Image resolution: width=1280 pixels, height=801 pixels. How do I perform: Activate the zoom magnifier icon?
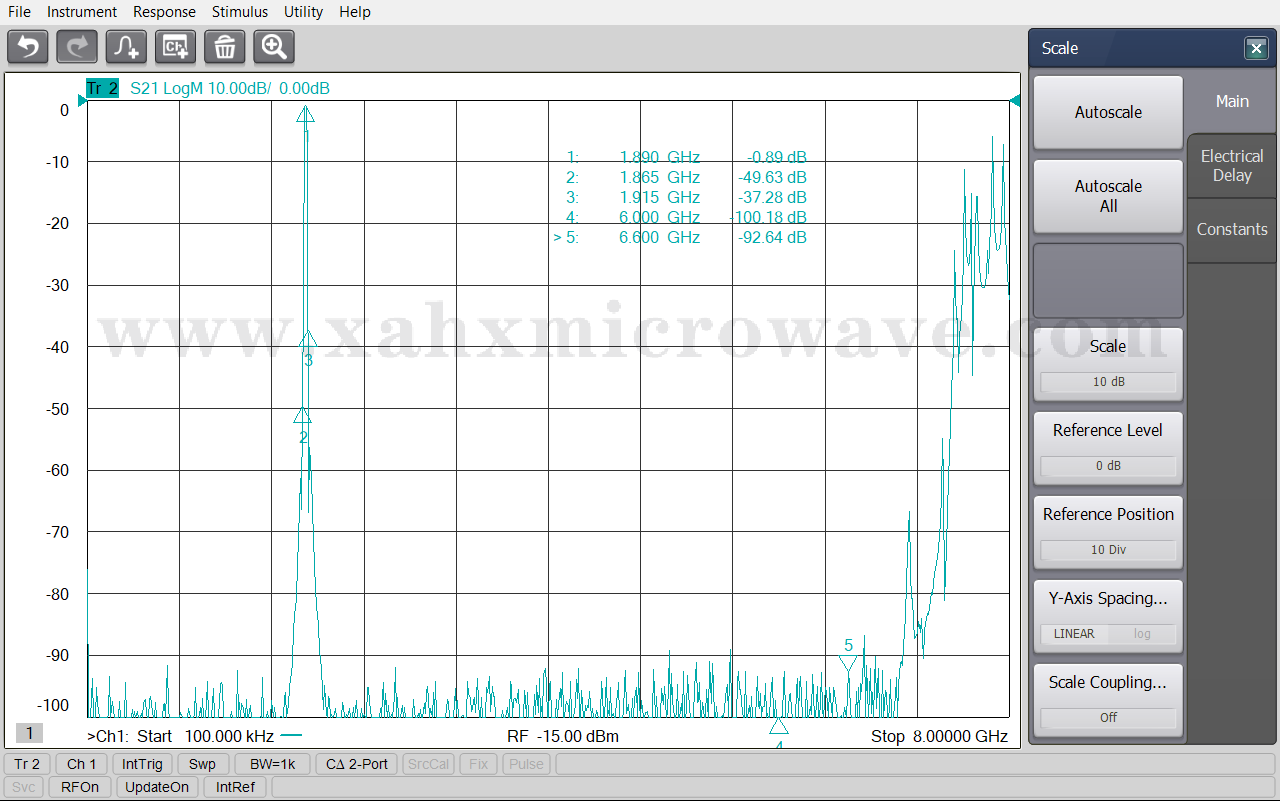pos(273,47)
